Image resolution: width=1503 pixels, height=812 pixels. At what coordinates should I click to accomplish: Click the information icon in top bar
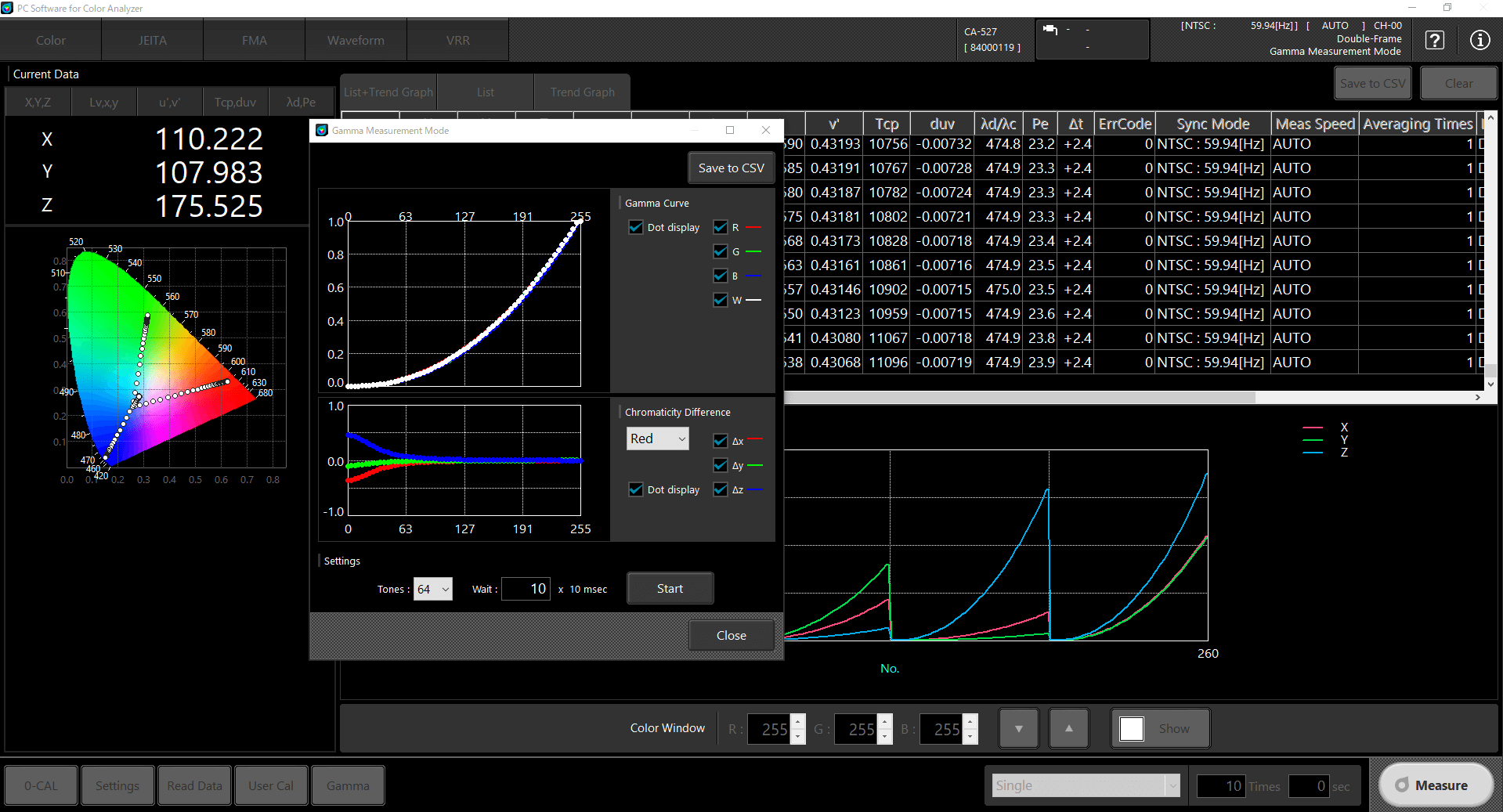coord(1480,40)
